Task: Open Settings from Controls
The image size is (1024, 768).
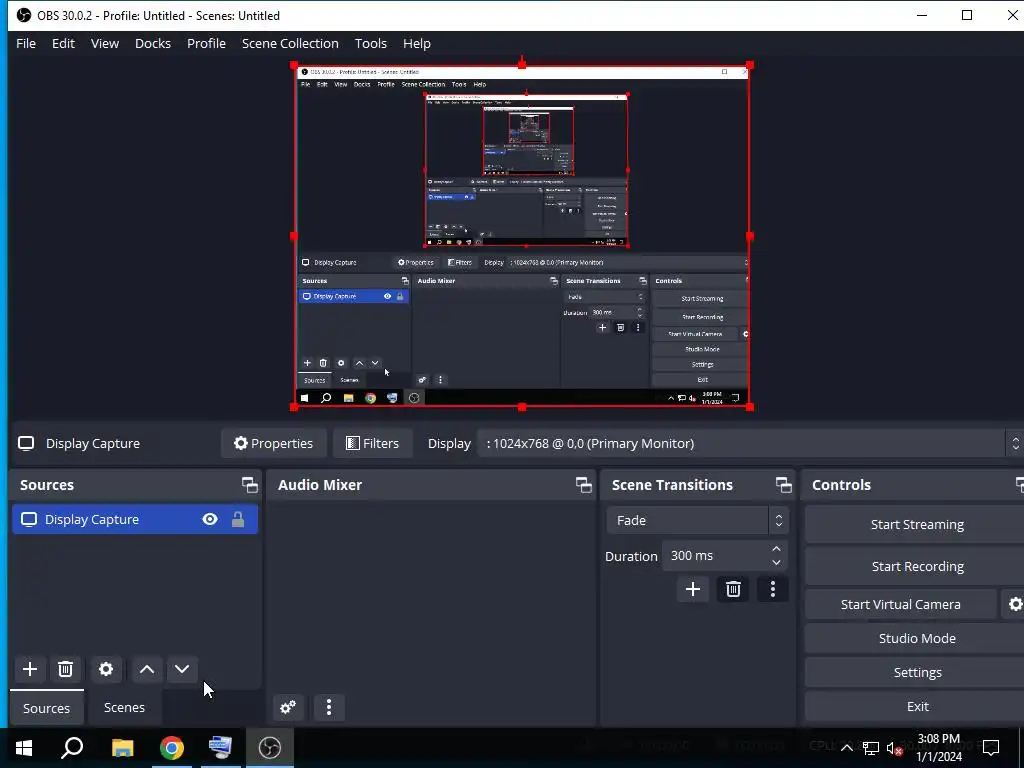Action: click(x=916, y=672)
